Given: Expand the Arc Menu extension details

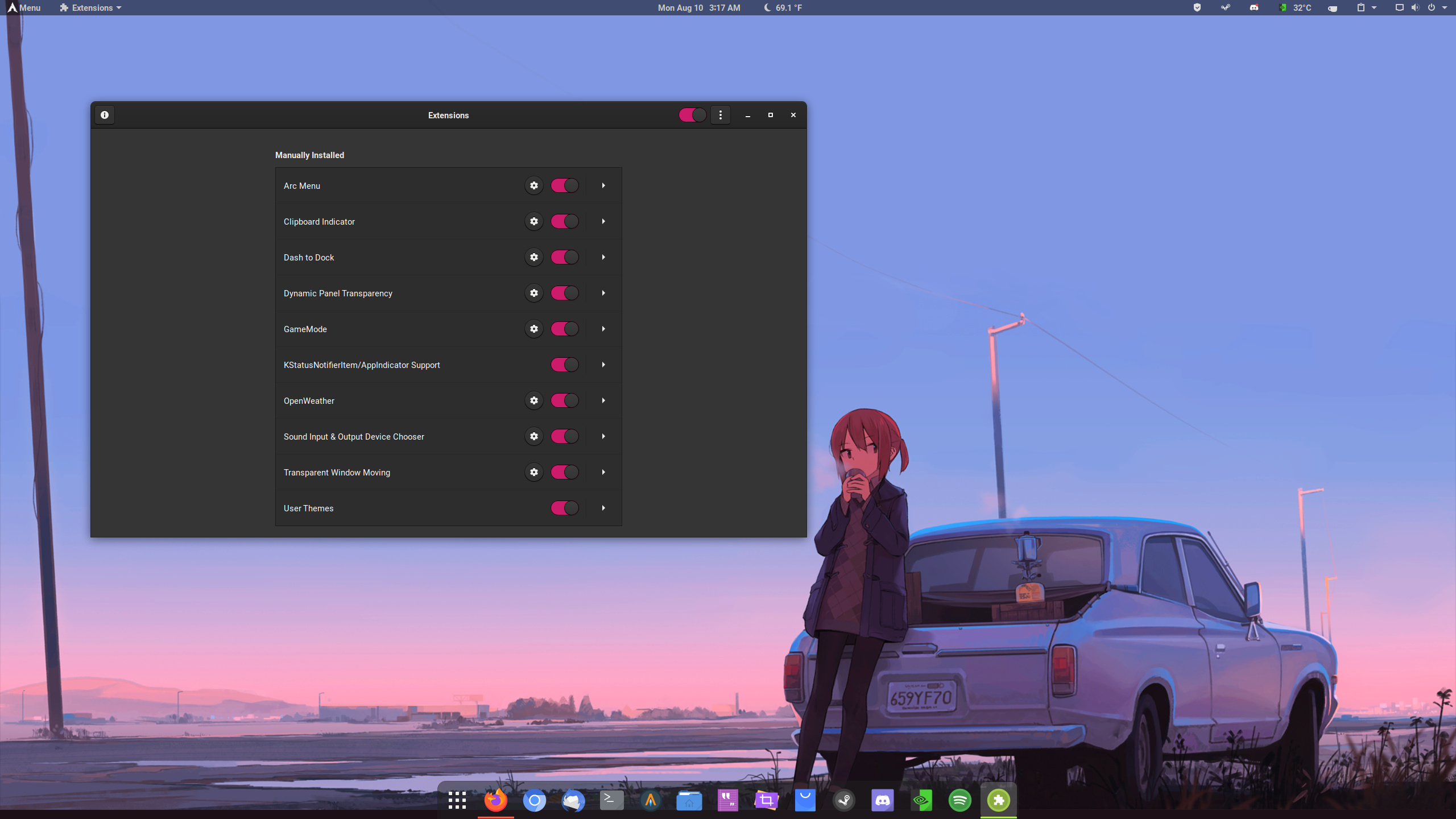Looking at the screenshot, I should (x=603, y=185).
